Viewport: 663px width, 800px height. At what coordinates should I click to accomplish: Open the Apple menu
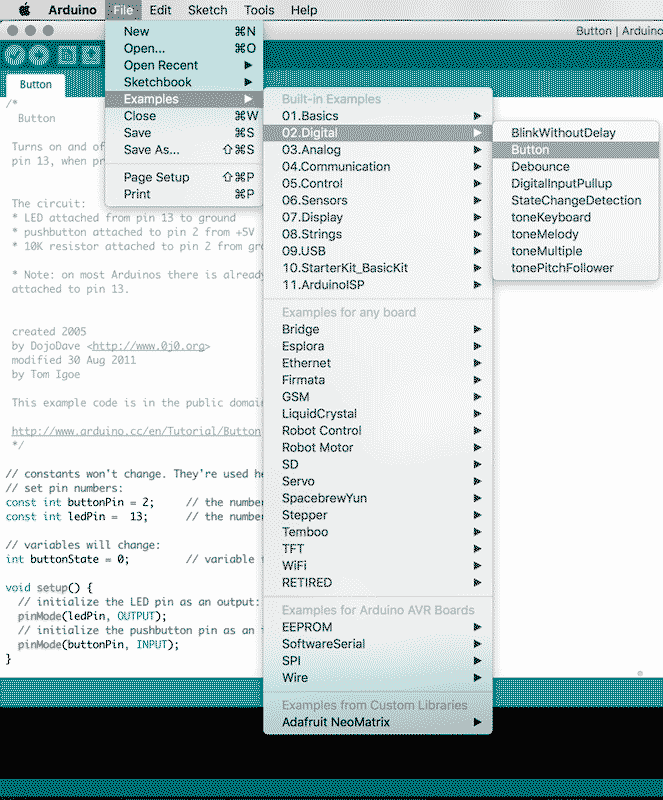[x=24, y=10]
